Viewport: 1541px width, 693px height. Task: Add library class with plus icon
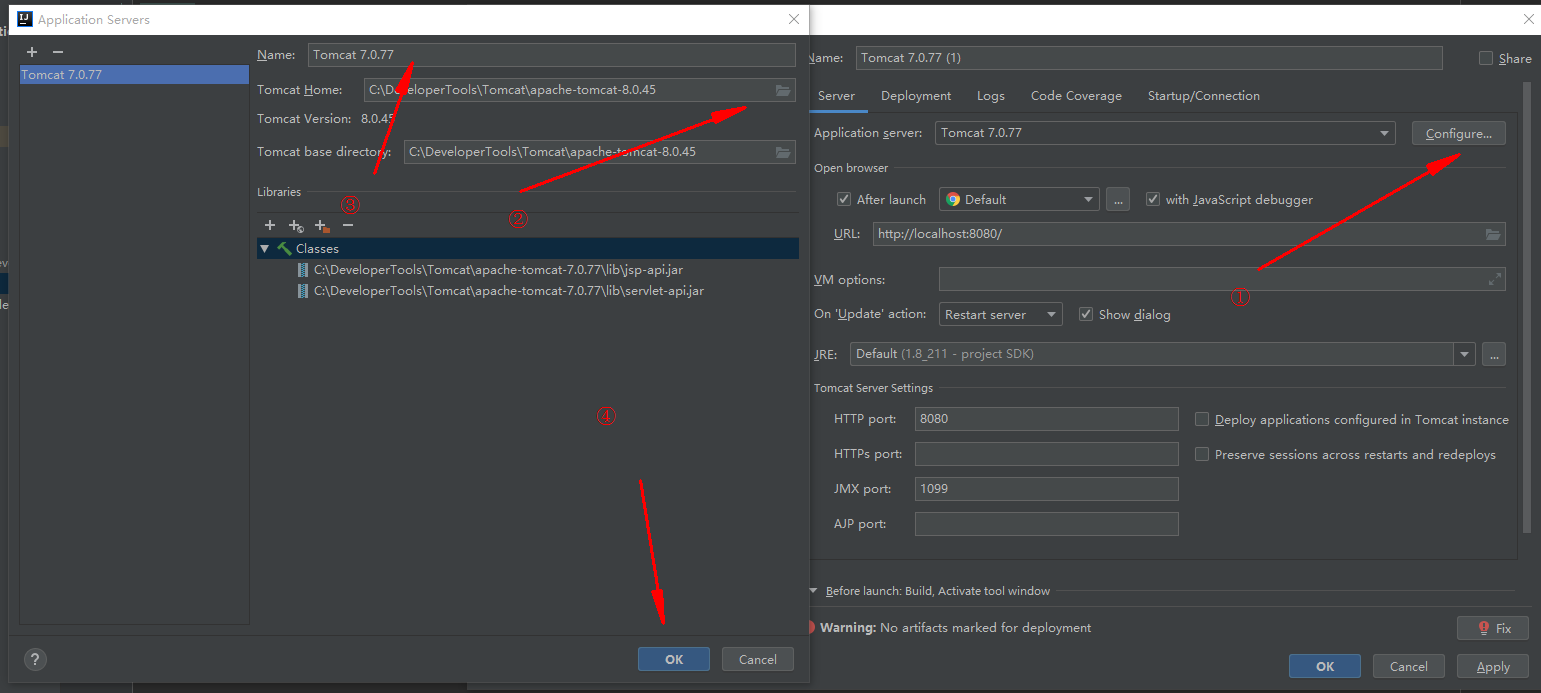pyautogui.click(x=270, y=226)
